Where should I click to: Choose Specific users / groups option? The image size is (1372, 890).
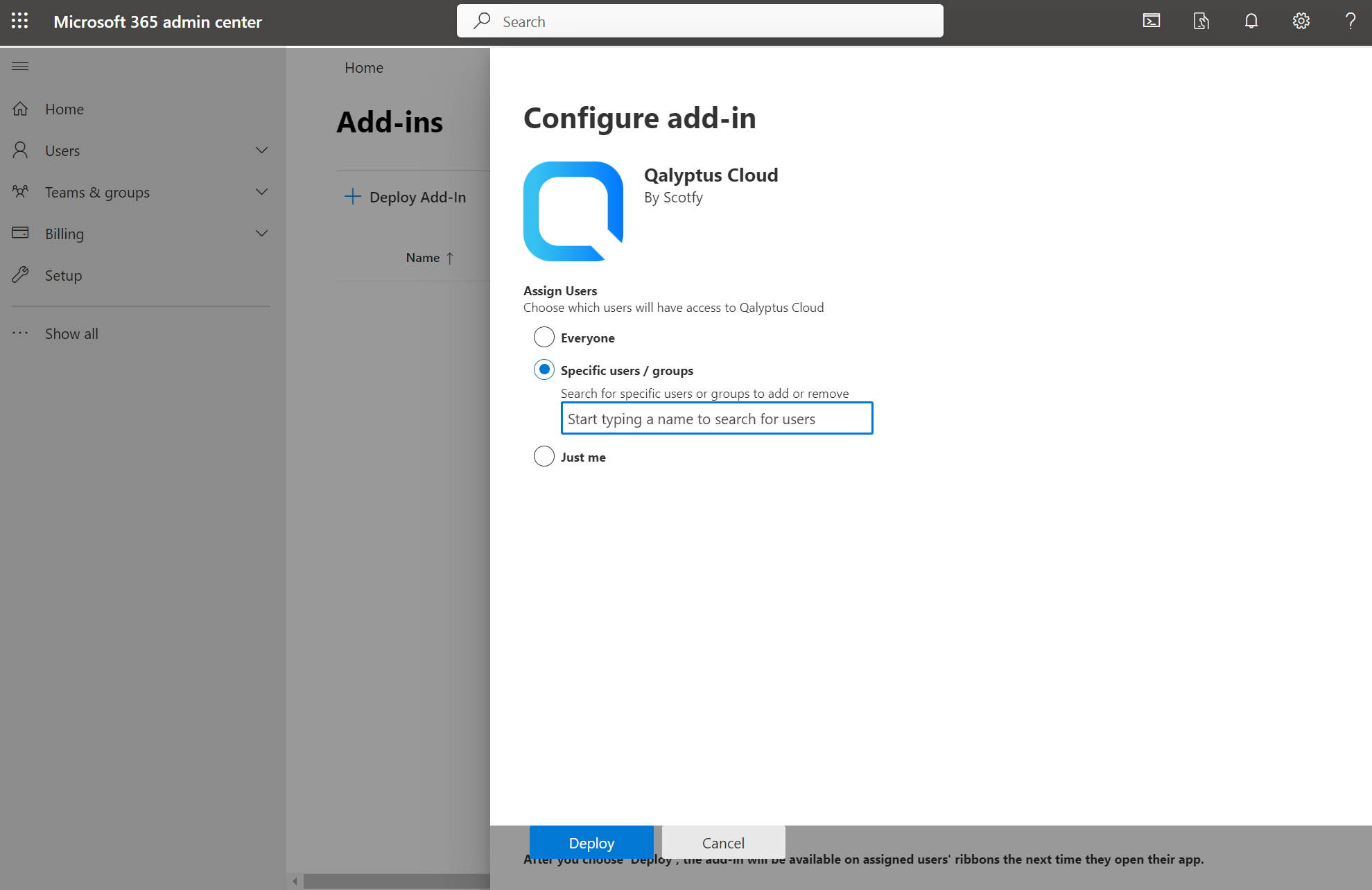click(x=544, y=369)
